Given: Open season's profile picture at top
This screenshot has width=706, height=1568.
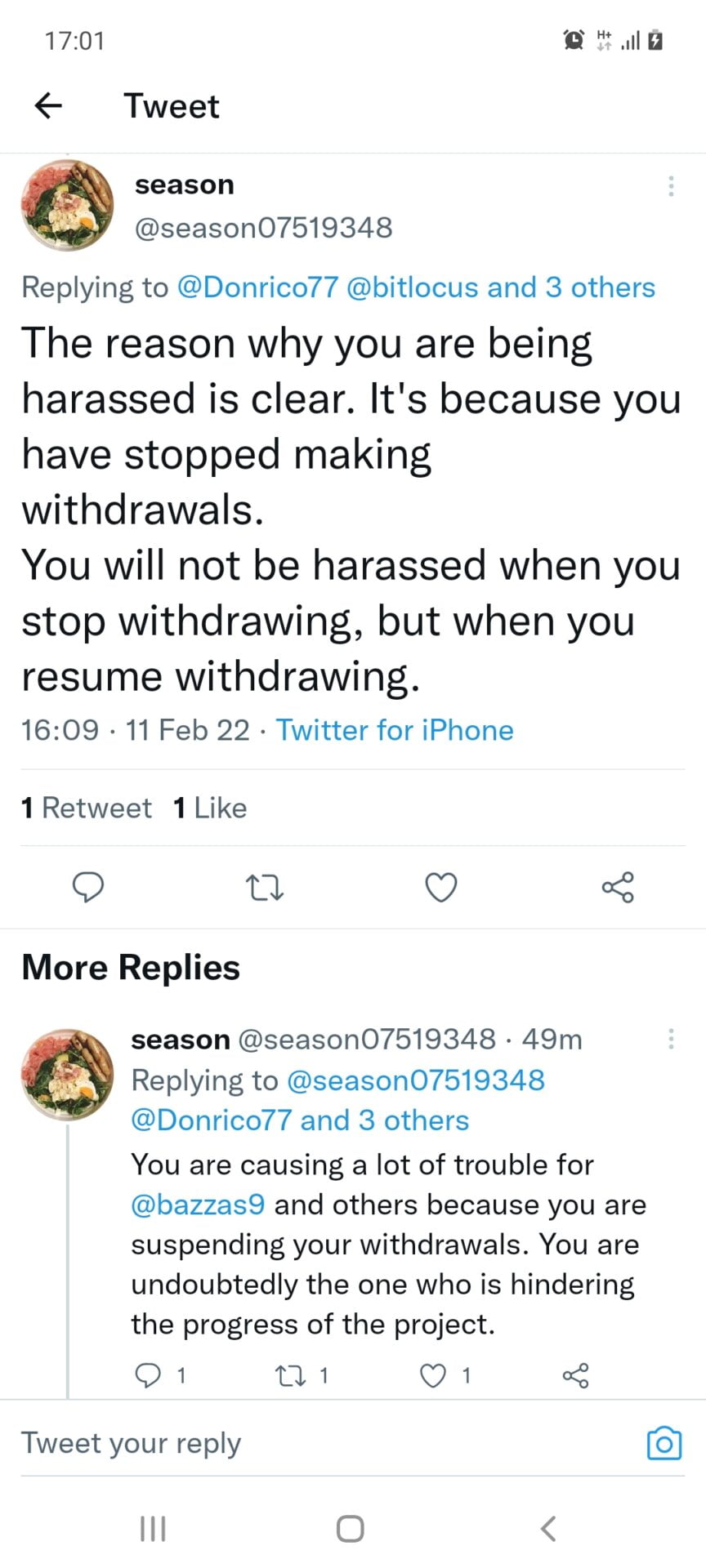Looking at the screenshot, I should pyautogui.click(x=67, y=205).
